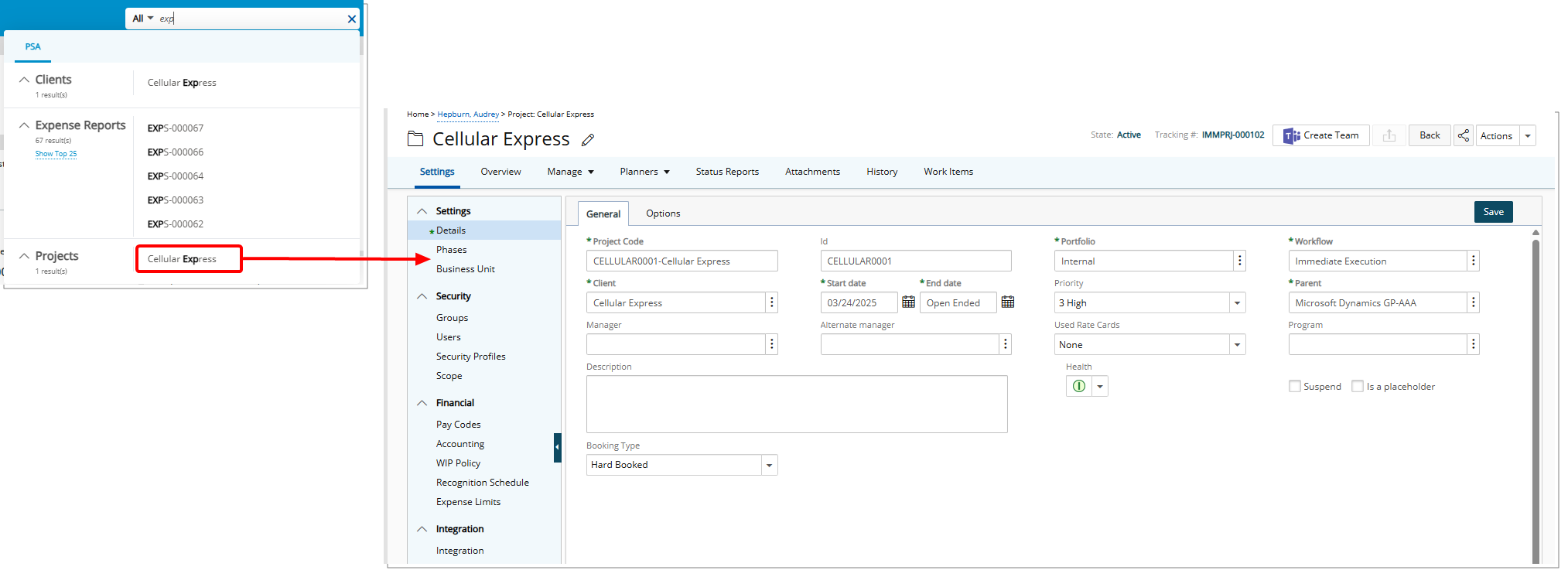
Task: Collapse the Settings section in sidebar
Action: coord(422,211)
